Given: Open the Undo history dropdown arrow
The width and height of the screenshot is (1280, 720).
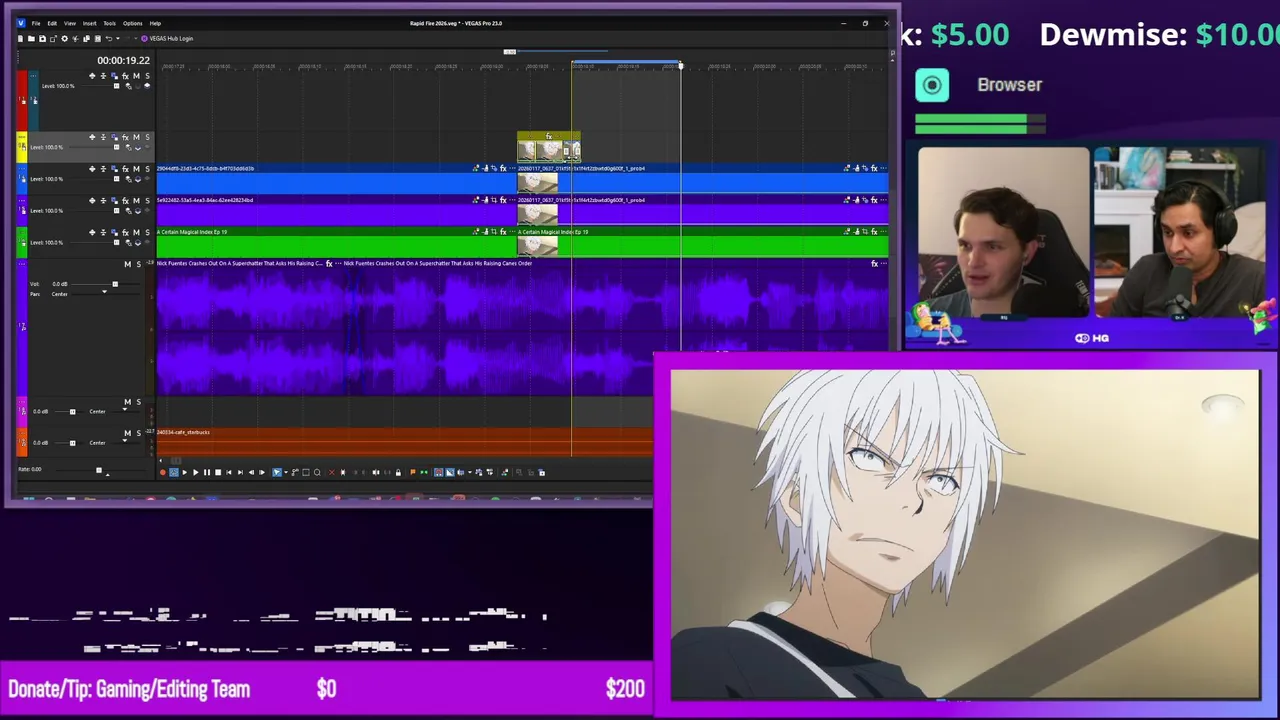Looking at the screenshot, I should tap(118, 39).
